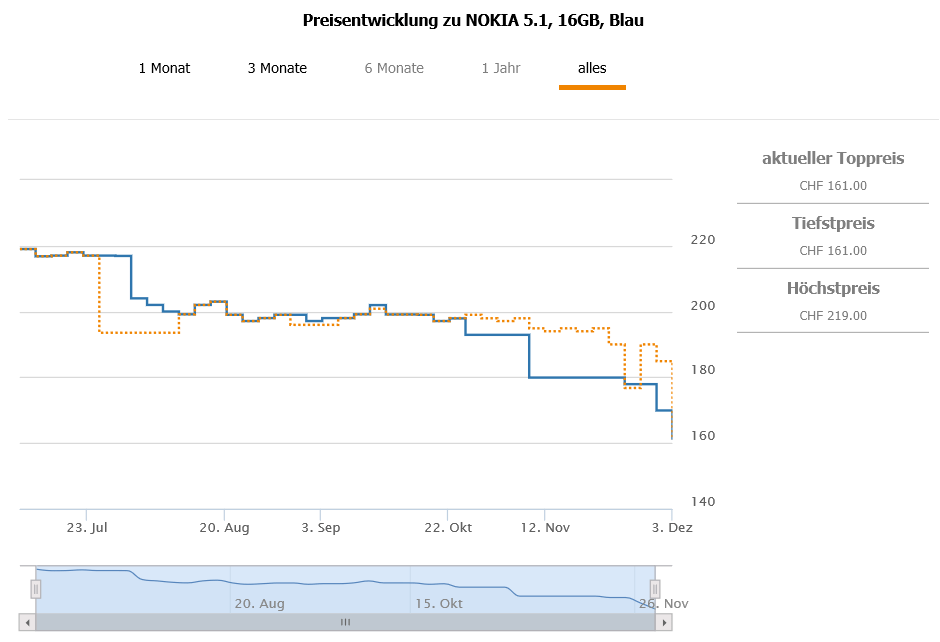Click the right scroll arrow of navigator
Screen dimensions: 940x642
[x=663, y=622]
